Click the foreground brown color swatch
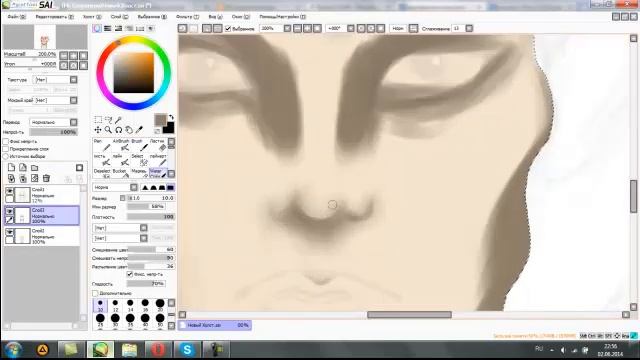The height and width of the screenshot is (360, 640). pos(160,120)
